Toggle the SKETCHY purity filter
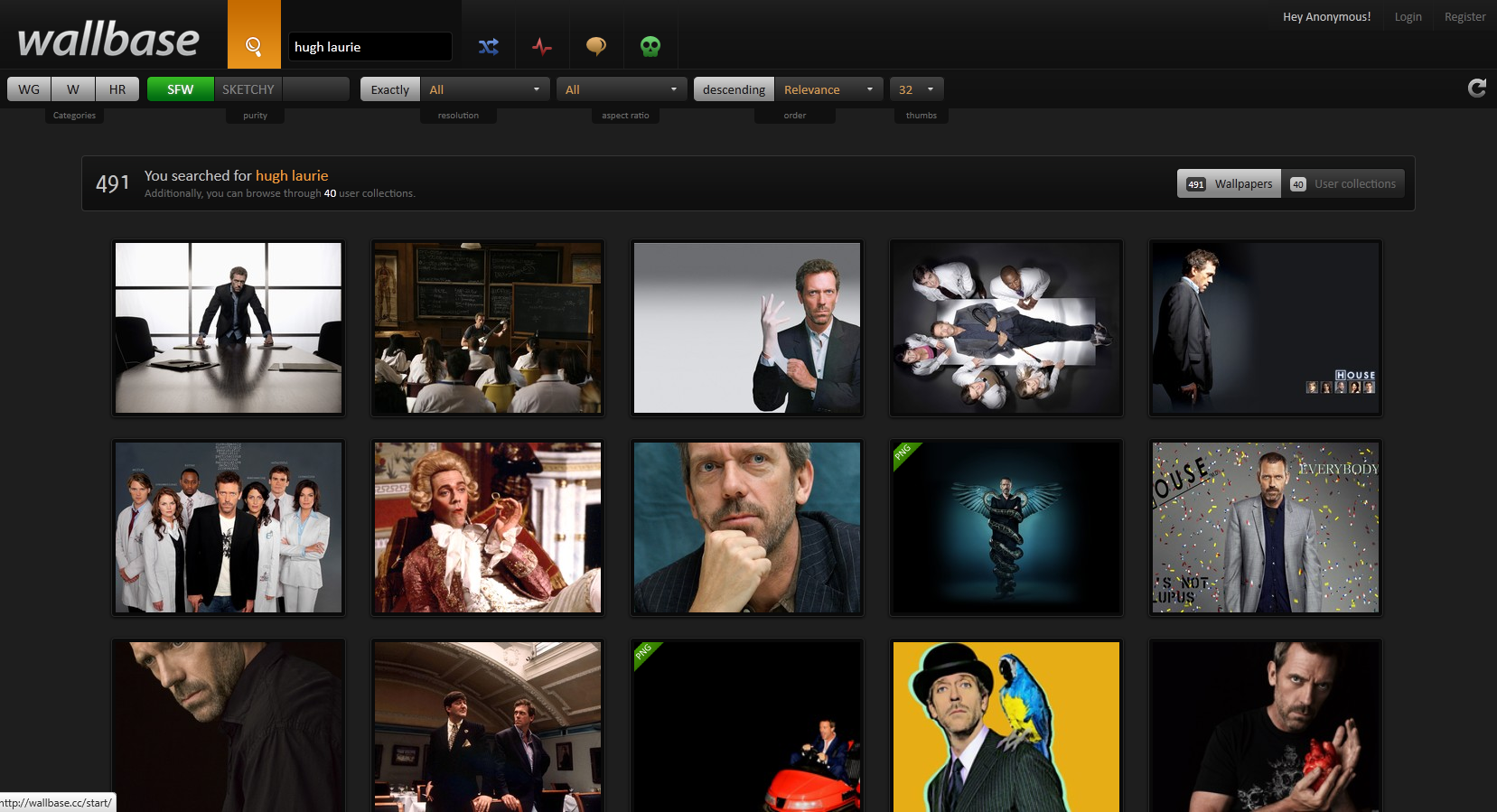 click(248, 89)
